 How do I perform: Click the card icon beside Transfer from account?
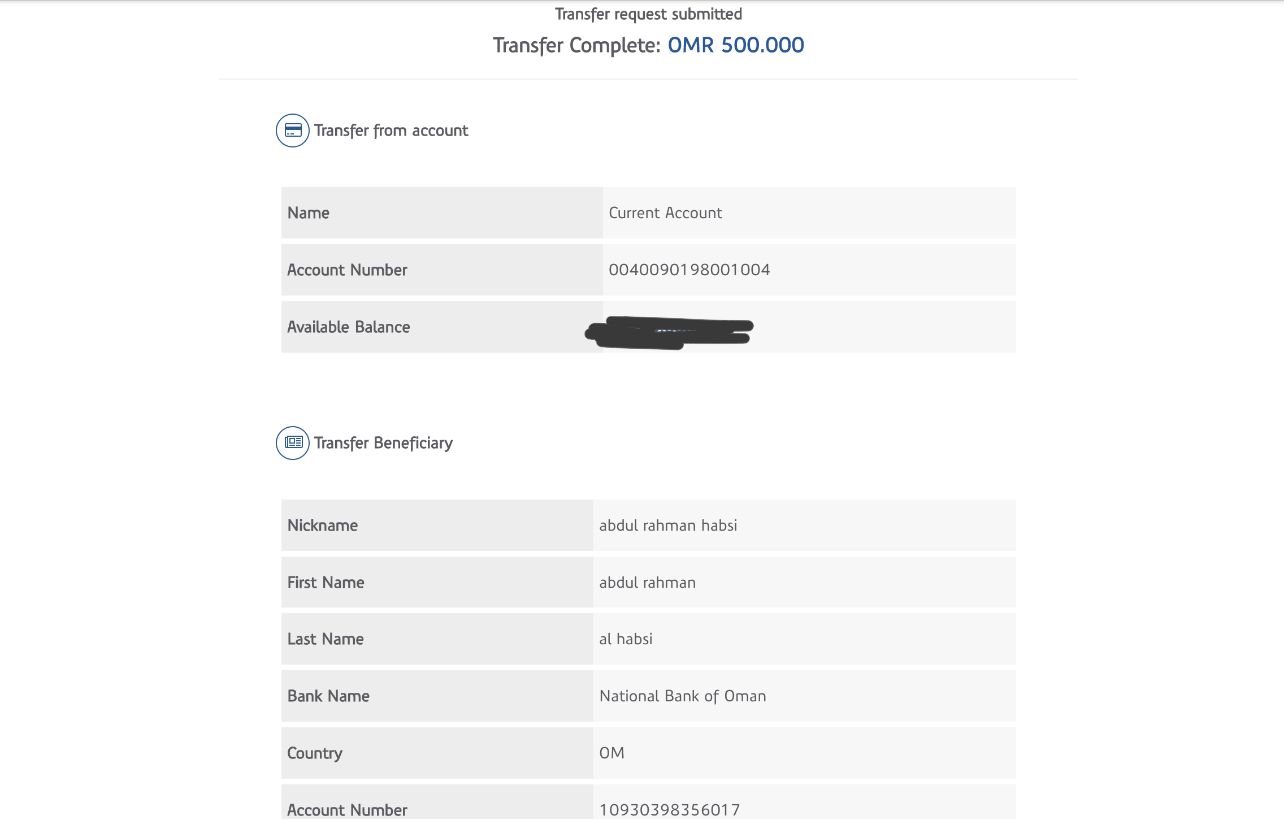292,130
